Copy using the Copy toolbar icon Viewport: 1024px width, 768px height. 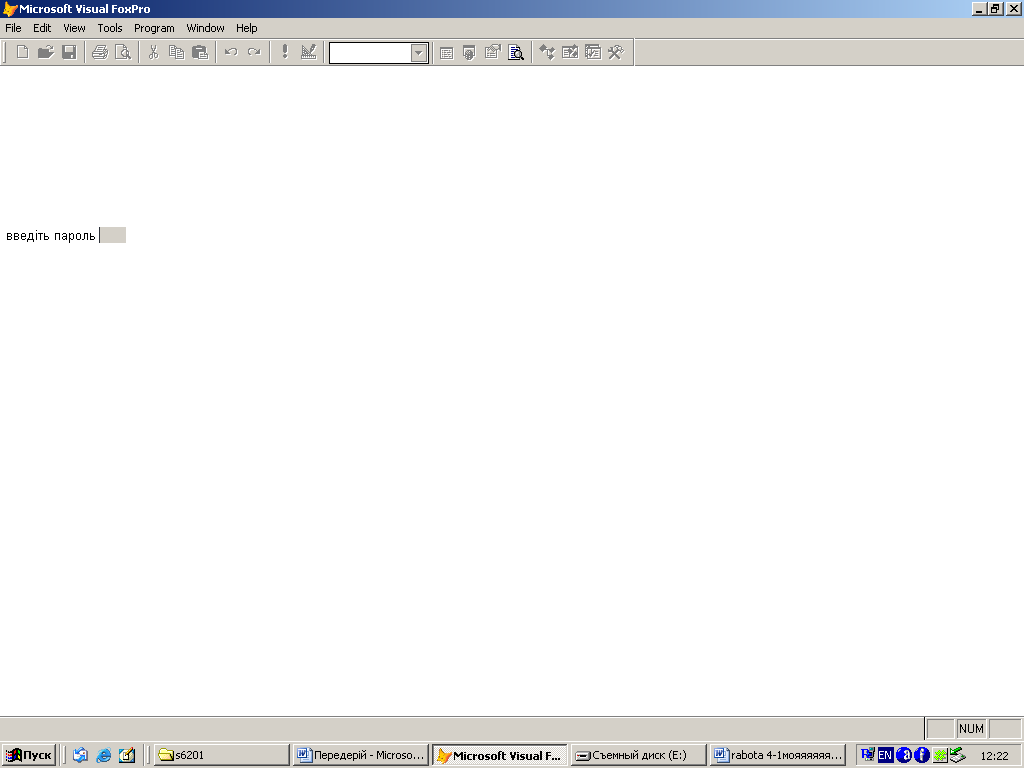pyautogui.click(x=176, y=52)
